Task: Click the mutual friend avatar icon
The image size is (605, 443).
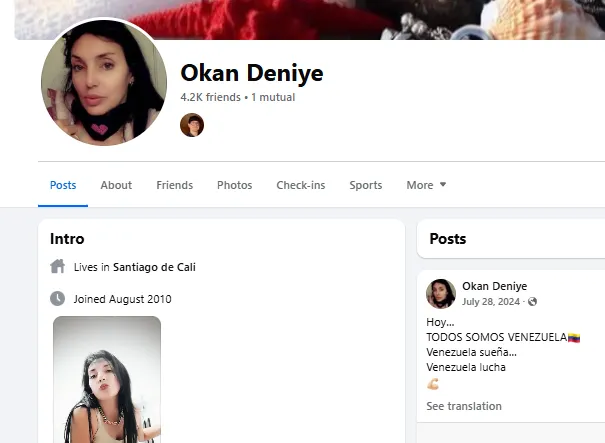Action: coord(192,125)
